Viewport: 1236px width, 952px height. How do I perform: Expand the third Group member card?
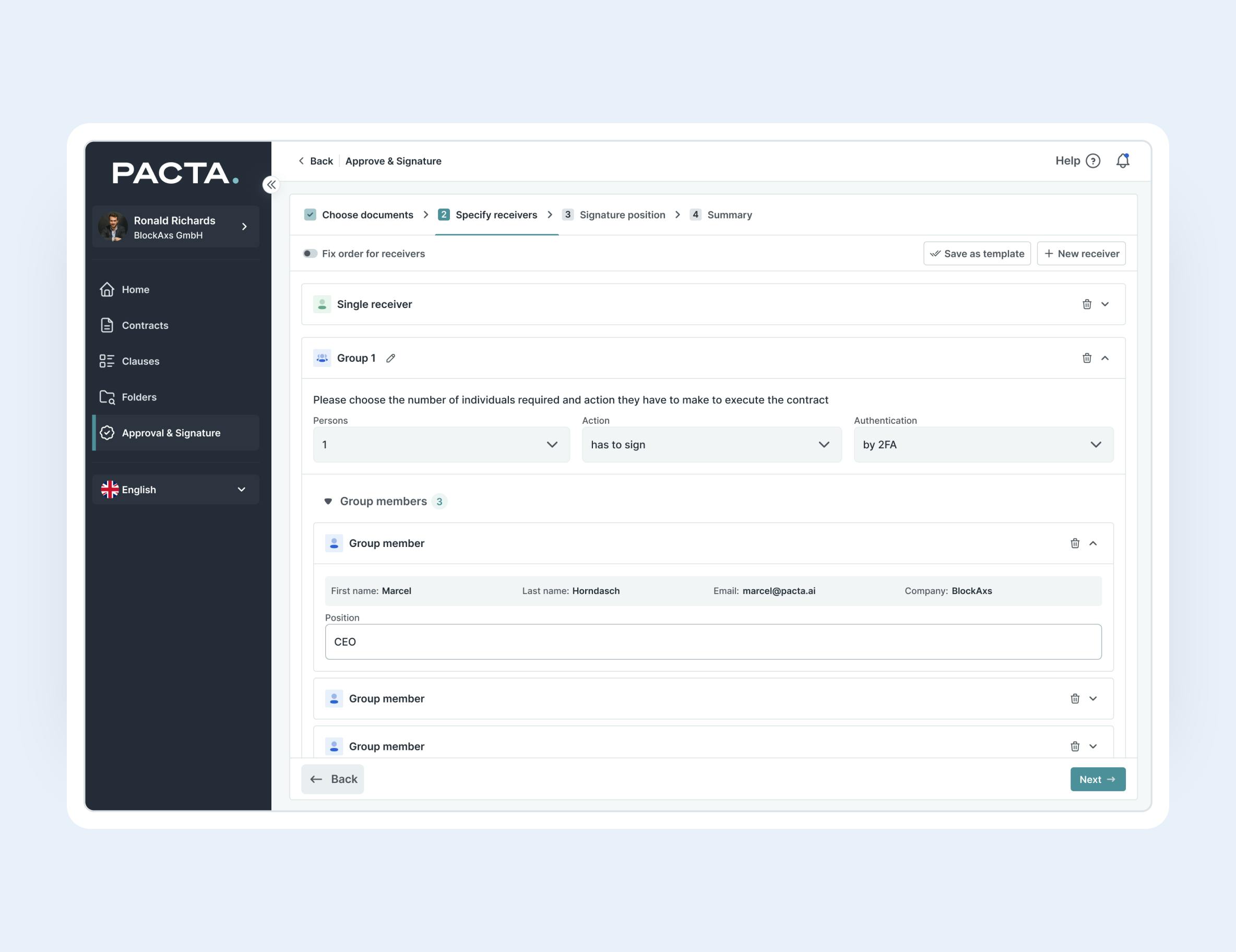tap(1093, 746)
